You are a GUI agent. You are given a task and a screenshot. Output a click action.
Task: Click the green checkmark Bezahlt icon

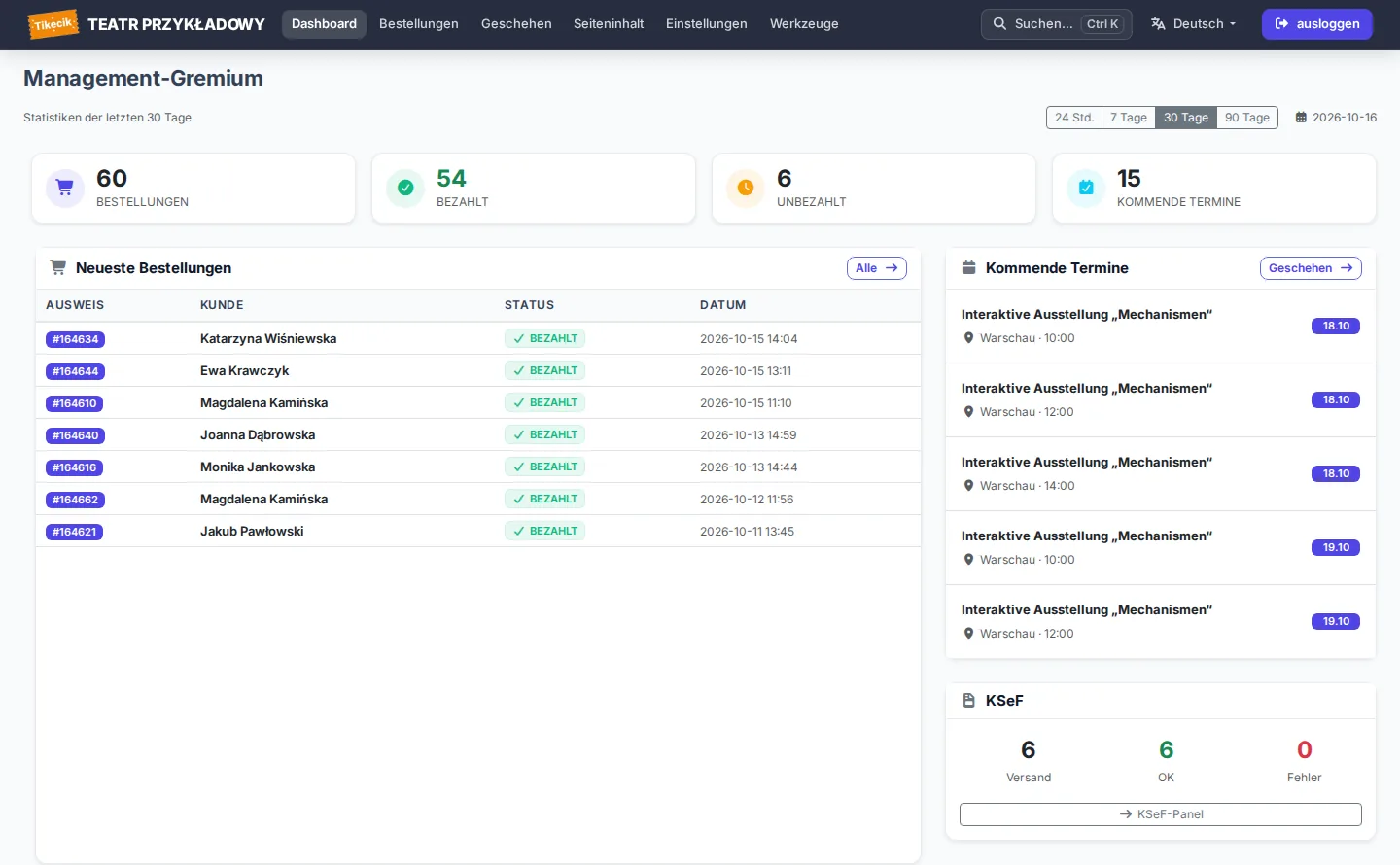(x=405, y=189)
